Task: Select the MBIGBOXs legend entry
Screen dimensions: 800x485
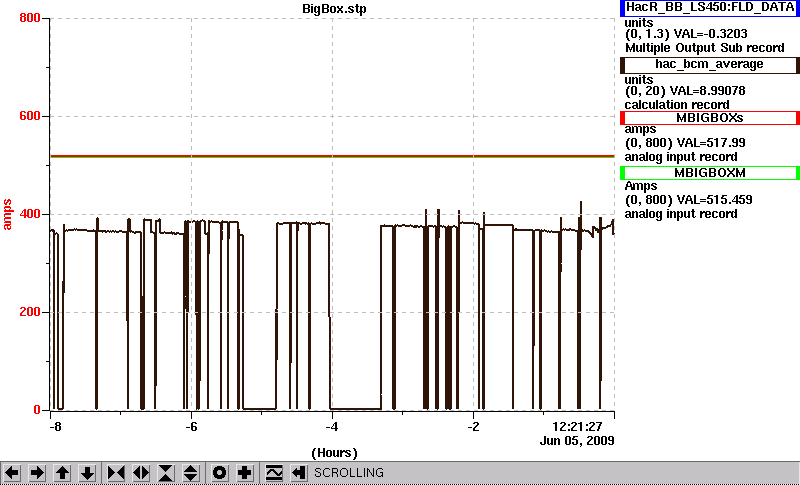Action: click(710, 118)
